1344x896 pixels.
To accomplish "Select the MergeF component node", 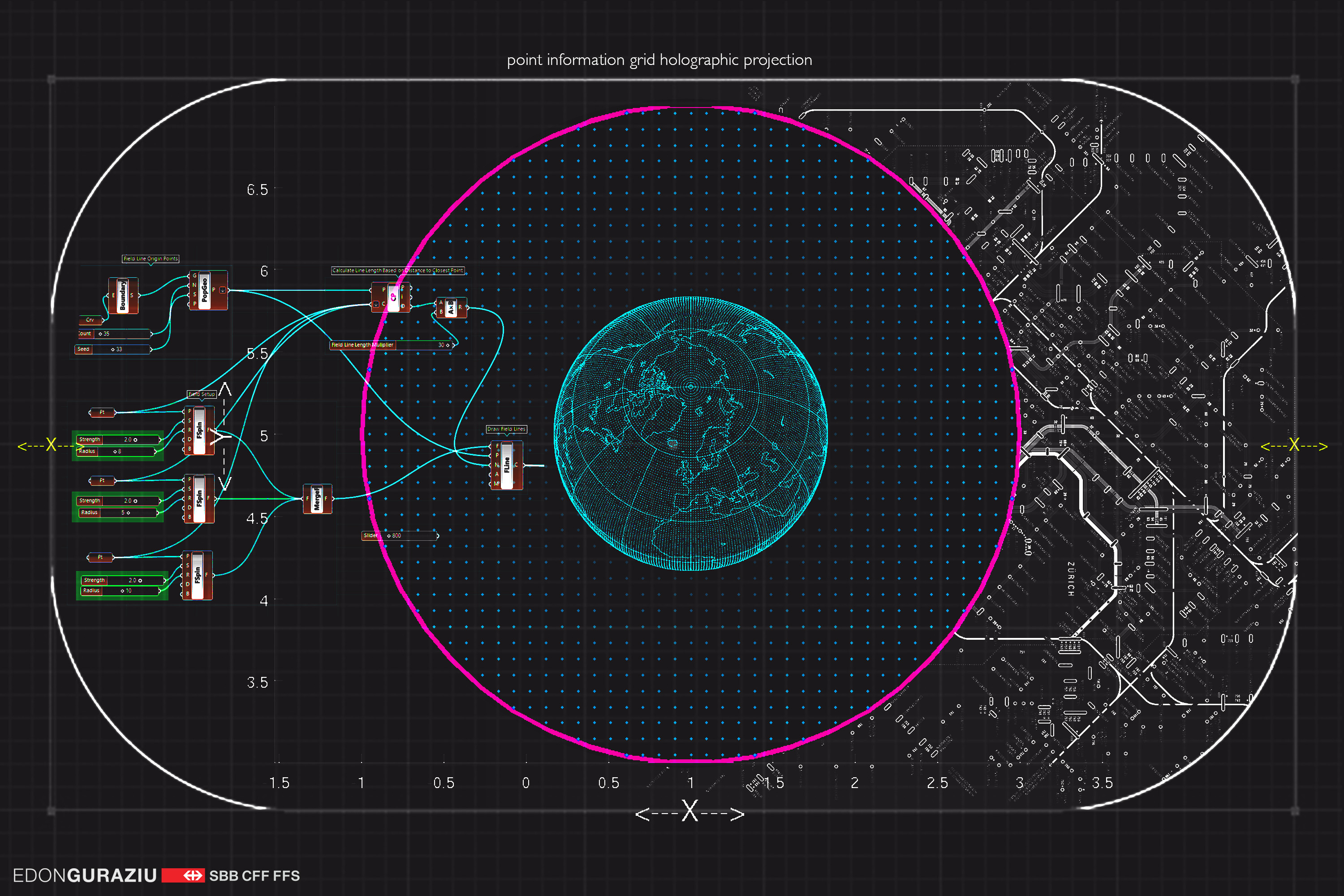I will click(317, 499).
